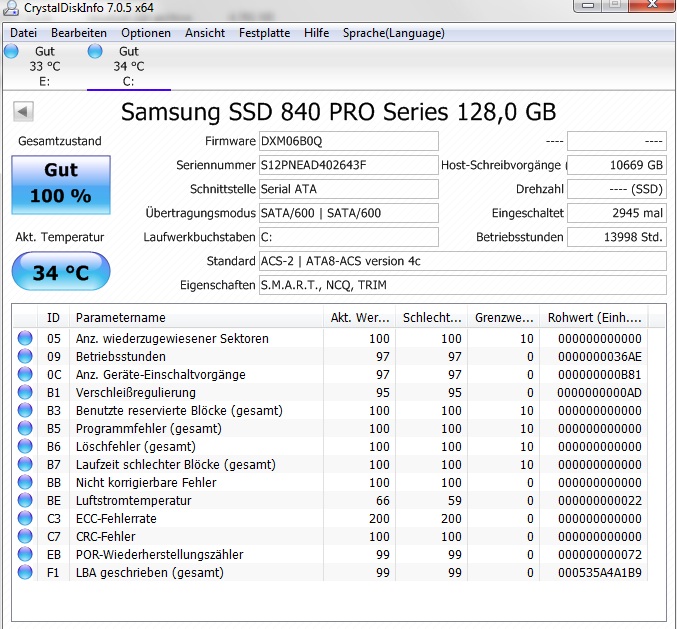Click the Akt. Wer... column header
The width and height of the screenshot is (677, 629).
(x=360, y=318)
